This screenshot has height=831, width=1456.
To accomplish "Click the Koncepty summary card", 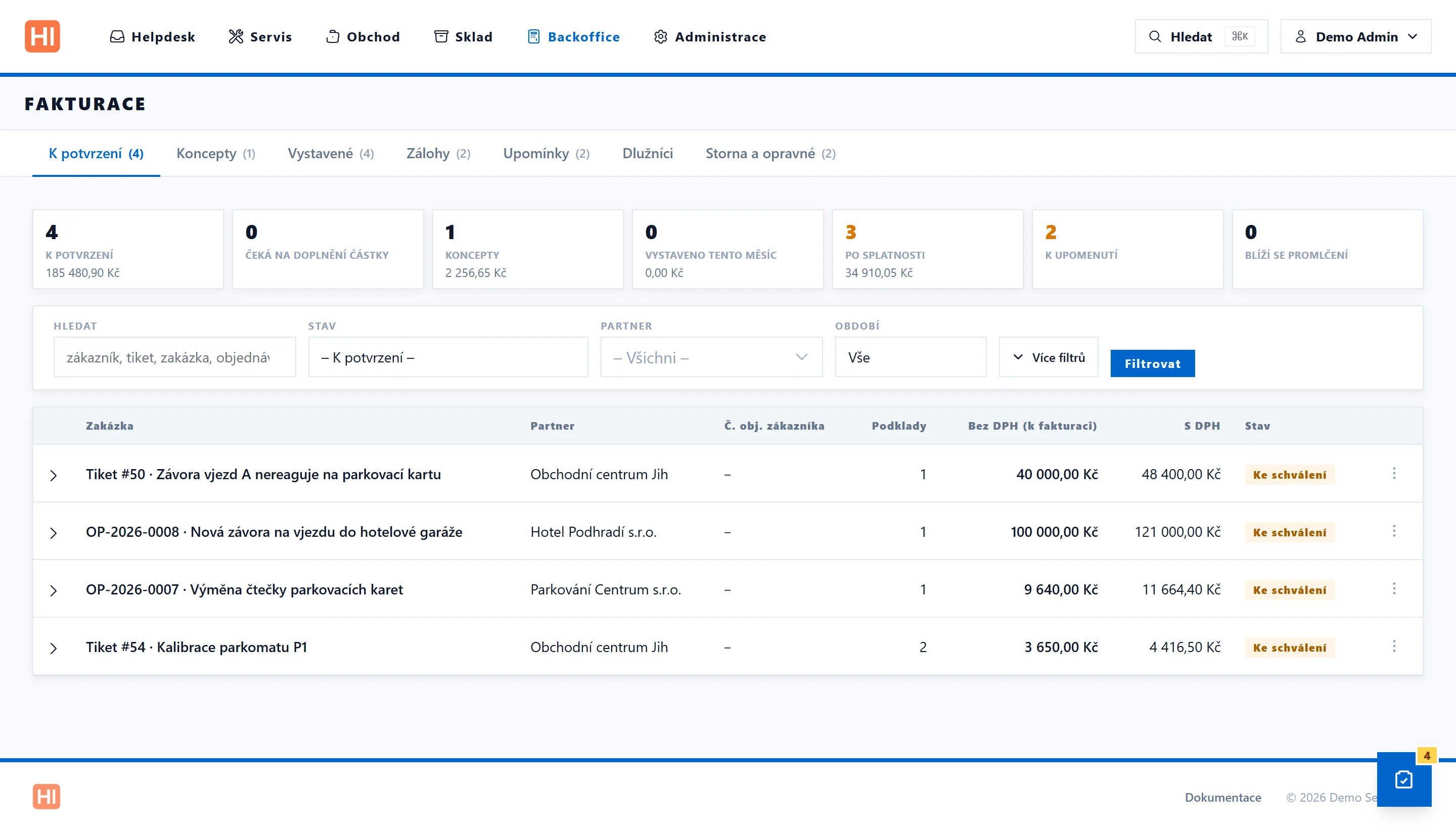I will (528, 249).
